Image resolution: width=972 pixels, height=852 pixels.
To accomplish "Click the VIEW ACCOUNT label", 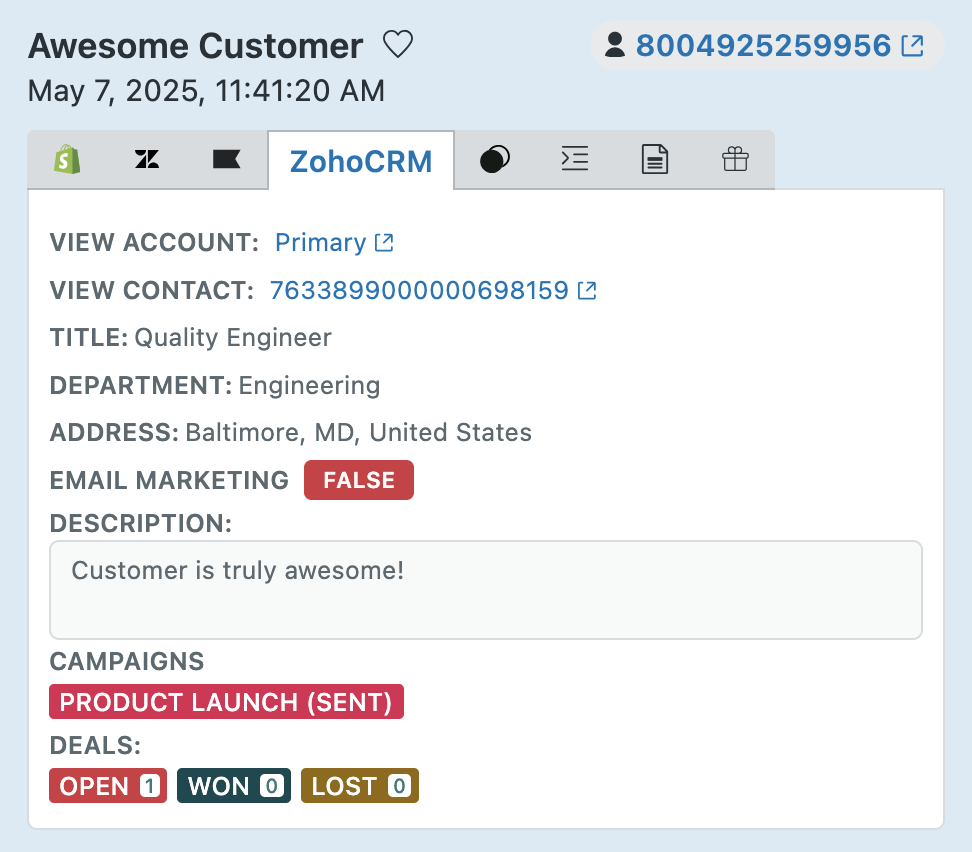I will click(154, 242).
